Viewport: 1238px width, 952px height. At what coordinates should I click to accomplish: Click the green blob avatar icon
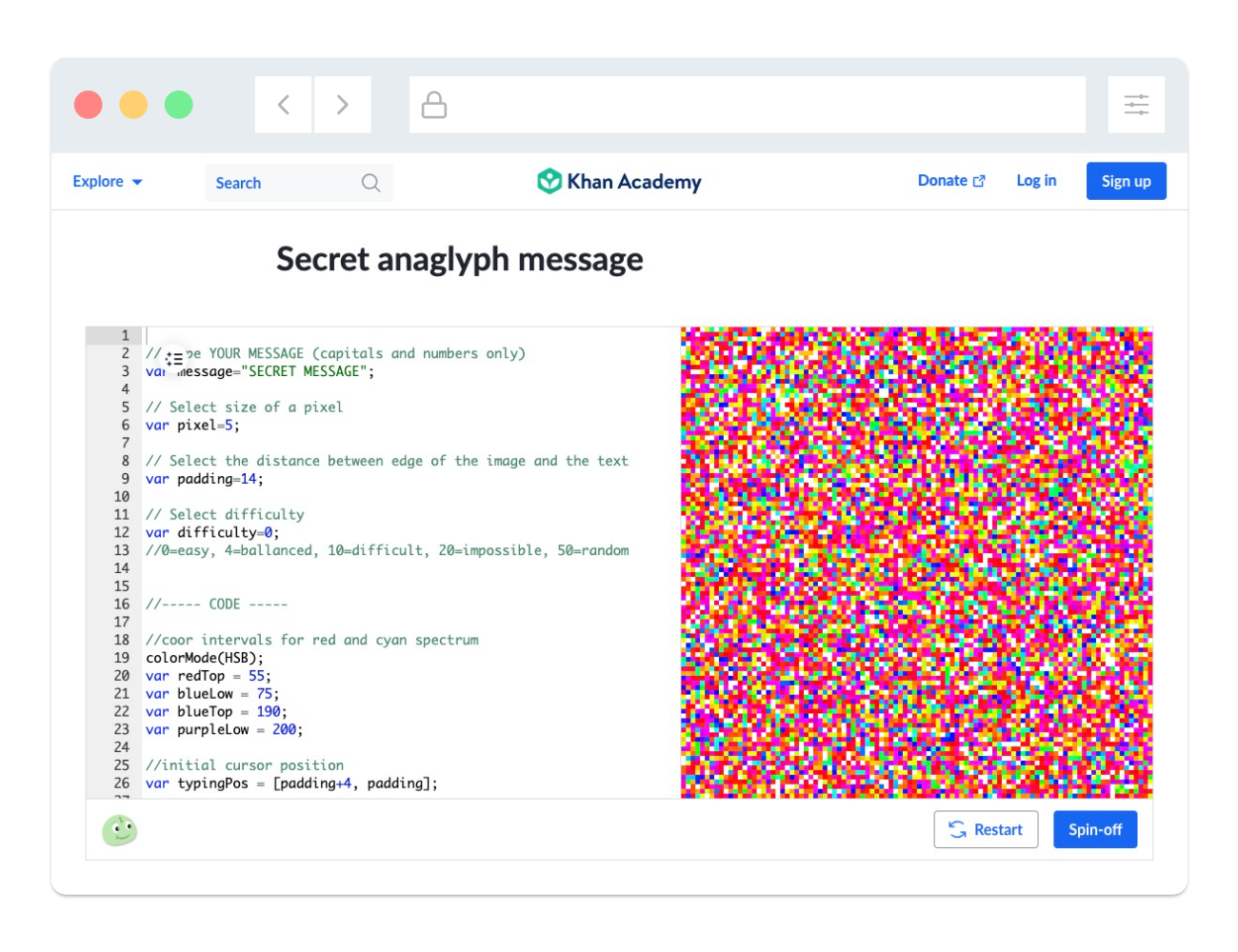coord(120,830)
